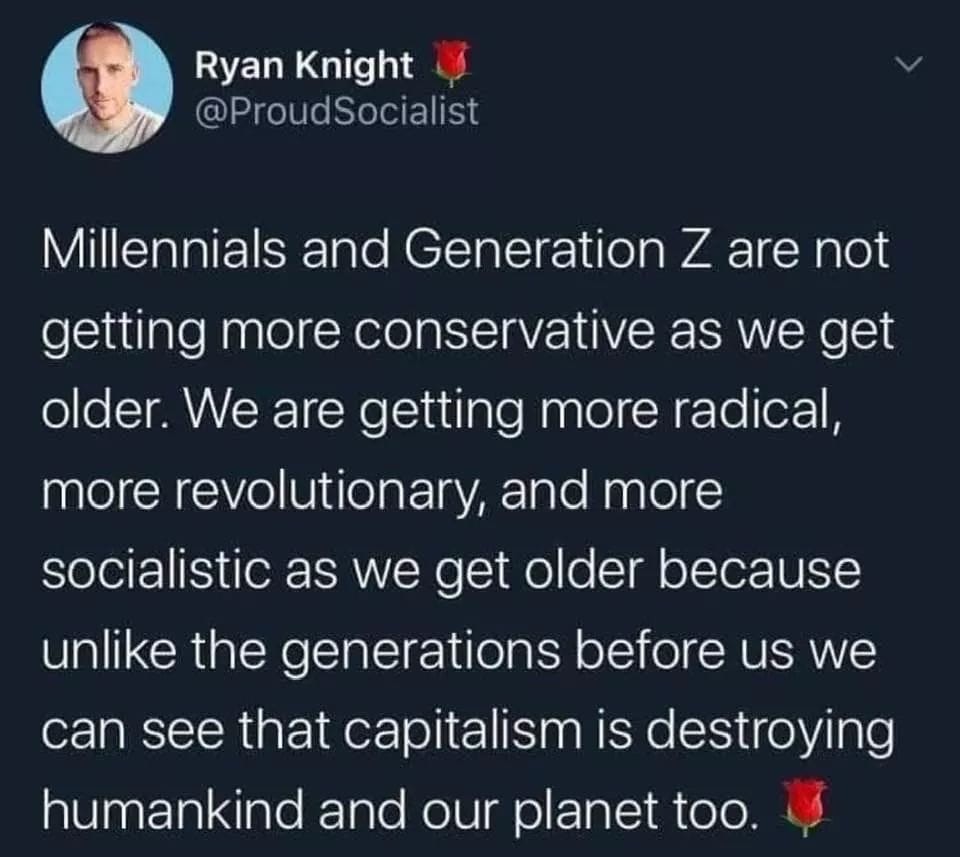The image size is (960, 857).
Task: Expand tweet actions using the caret arrow
Action: pos(908,65)
